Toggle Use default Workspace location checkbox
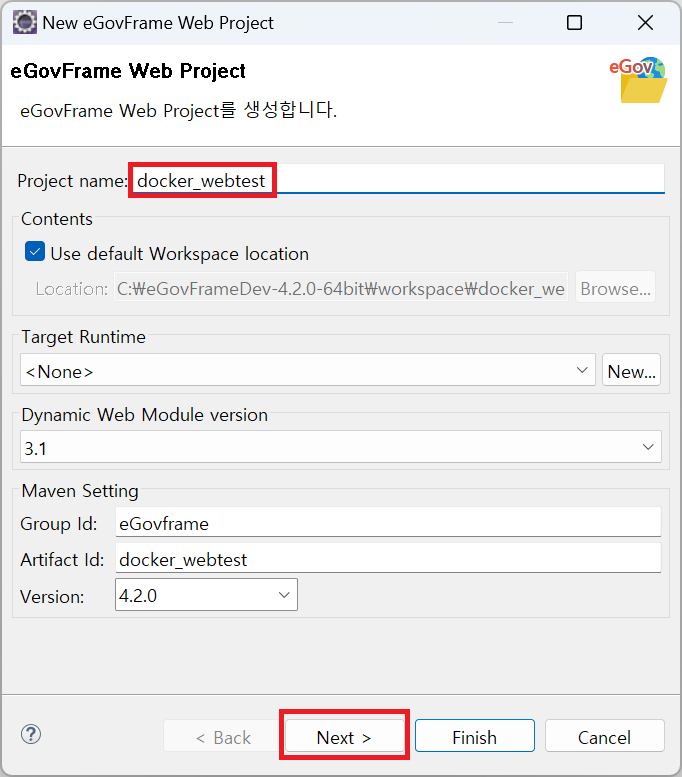 (x=35, y=253)
